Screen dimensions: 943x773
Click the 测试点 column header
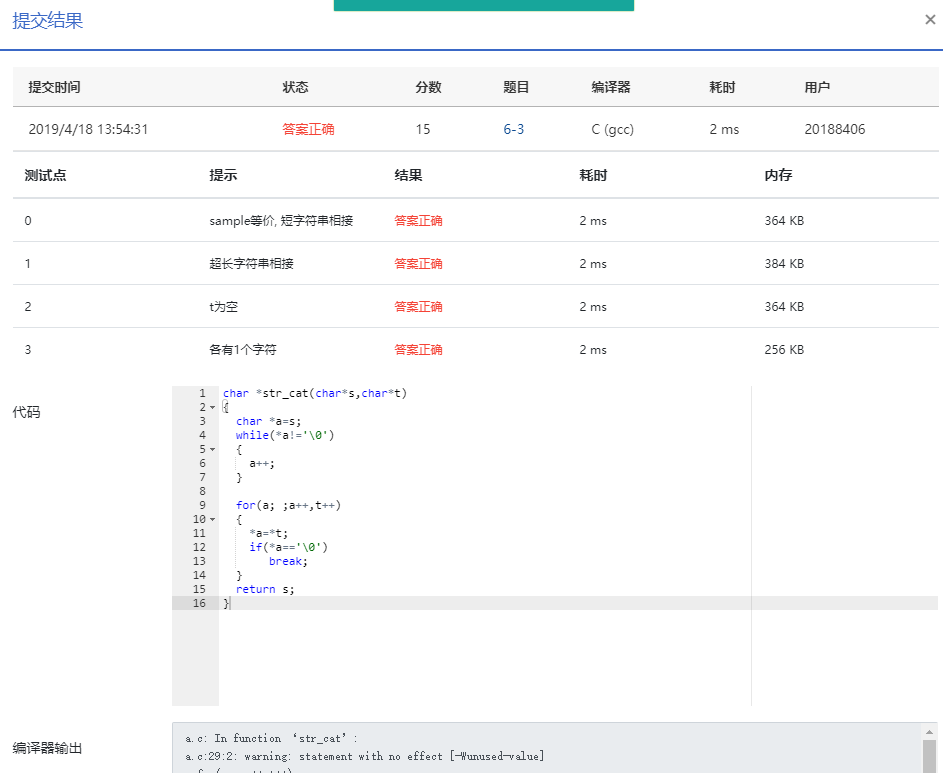tap(45, 175)
